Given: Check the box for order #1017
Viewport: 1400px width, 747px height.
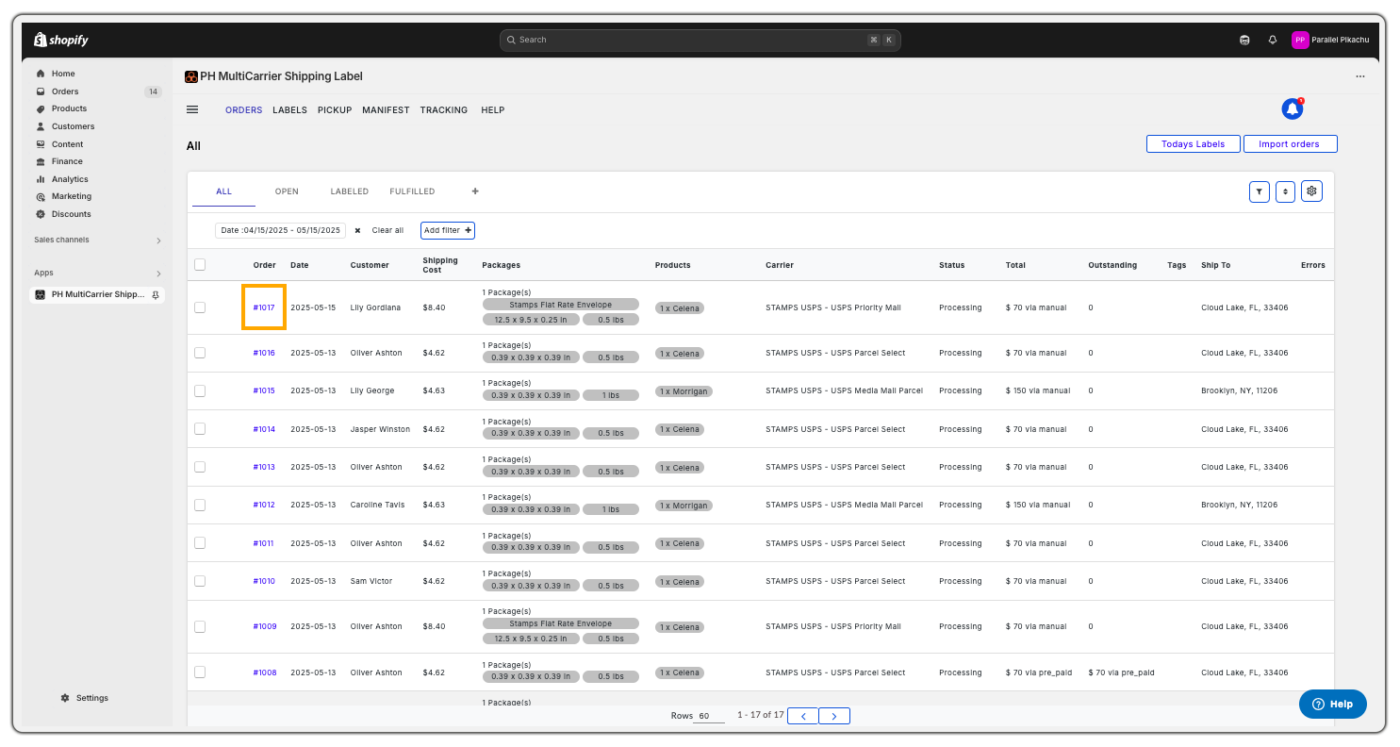Looking at the screenshot, I should point(200,308).
